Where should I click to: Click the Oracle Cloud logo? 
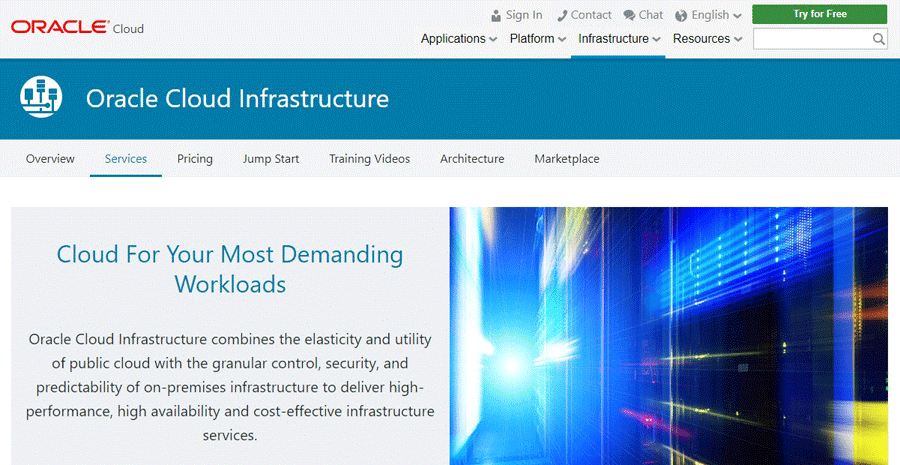(77, 28)
